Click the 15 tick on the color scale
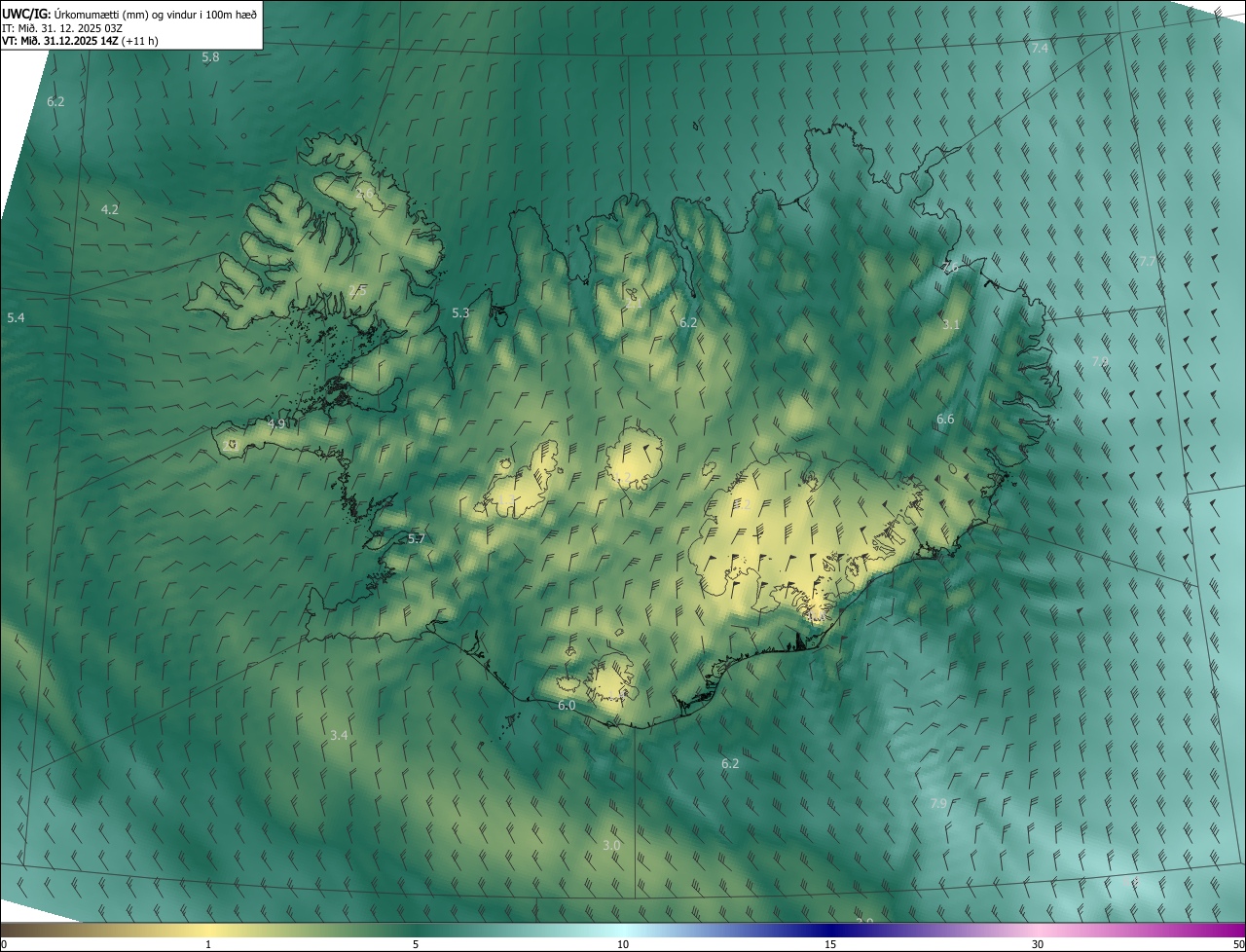This screenshot has width=1246, height=952. [x=830, y=944]
